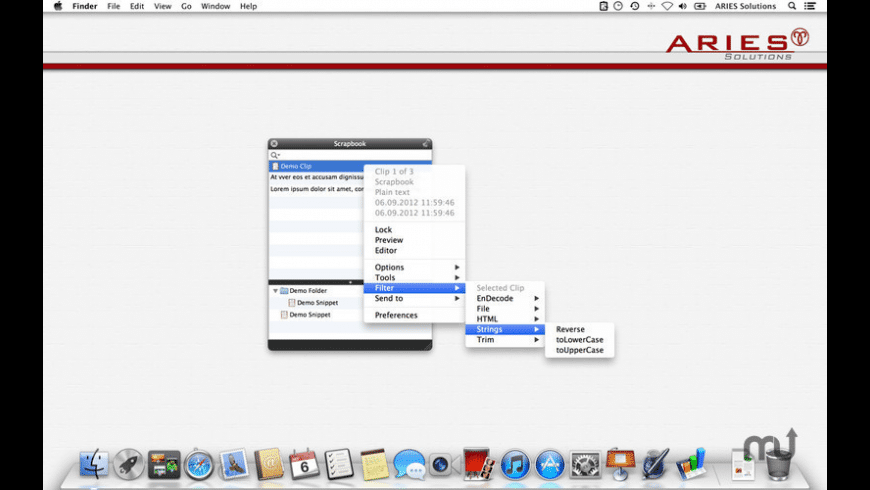Open Reminders checklist icon in Dock
Viewport: 870px width, 490px height.
(339, 463)
